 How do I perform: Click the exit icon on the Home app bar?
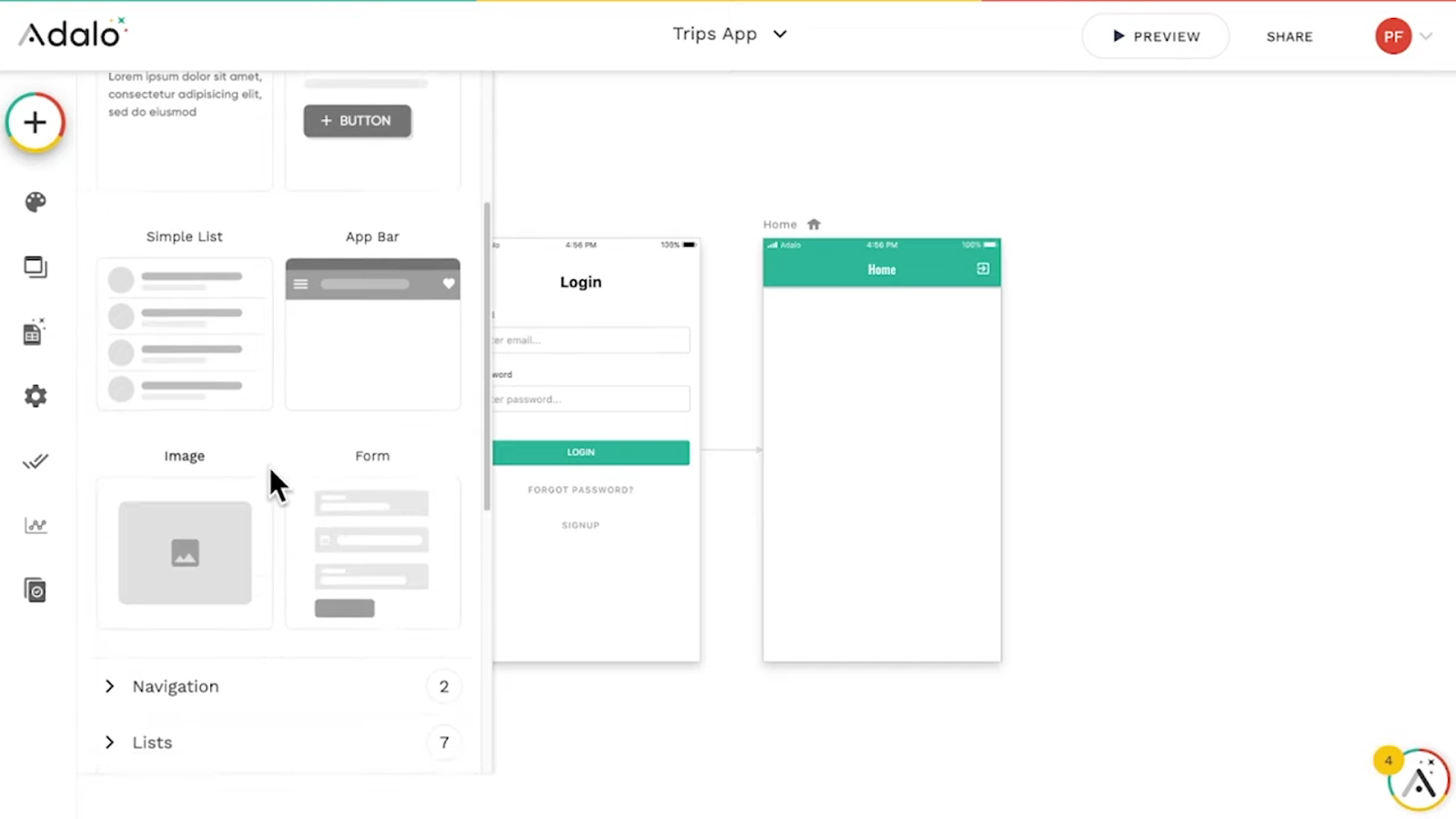point(982,268)
